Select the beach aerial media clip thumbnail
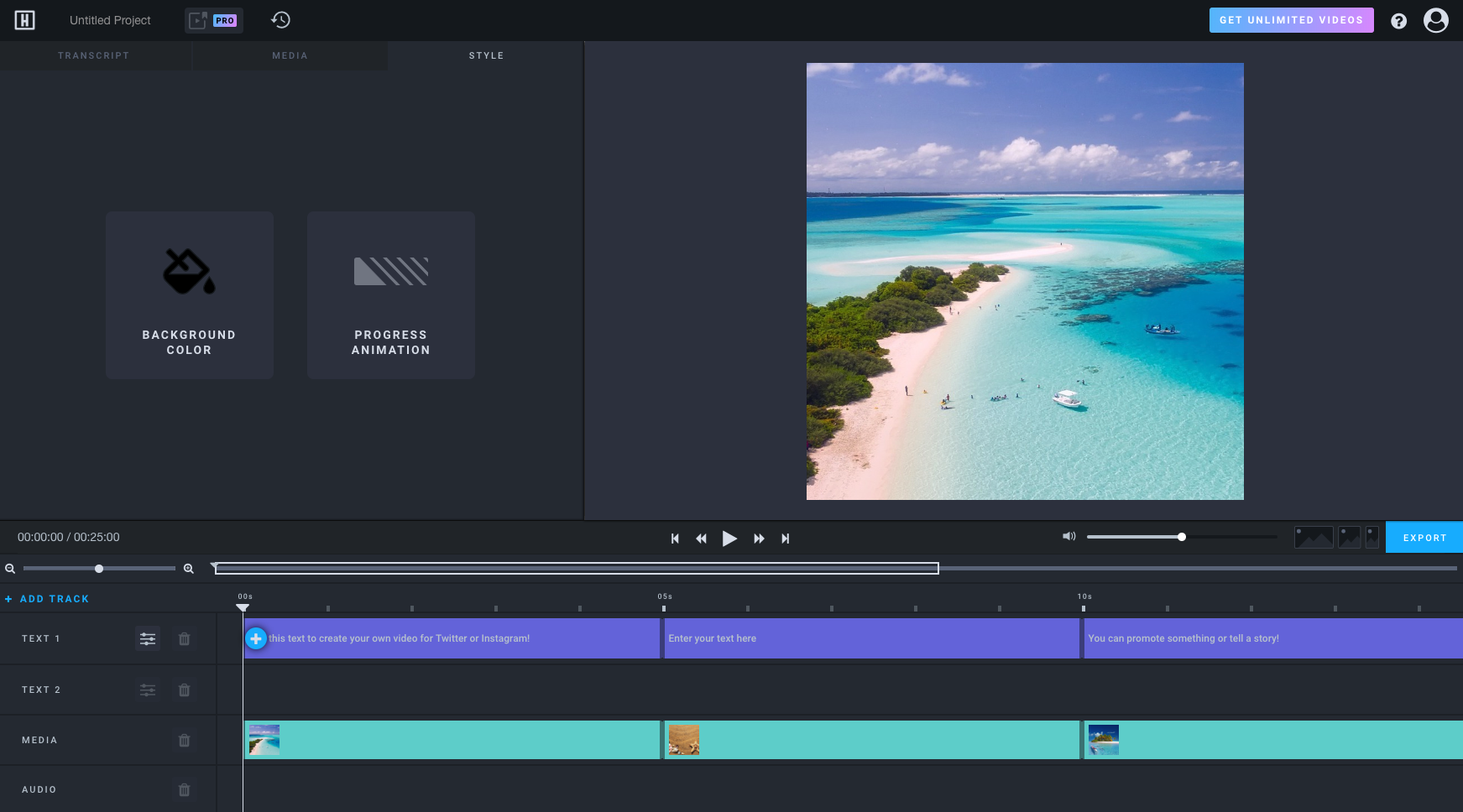This screenshot has height=812, width=1463. click(x=264, y=740)
